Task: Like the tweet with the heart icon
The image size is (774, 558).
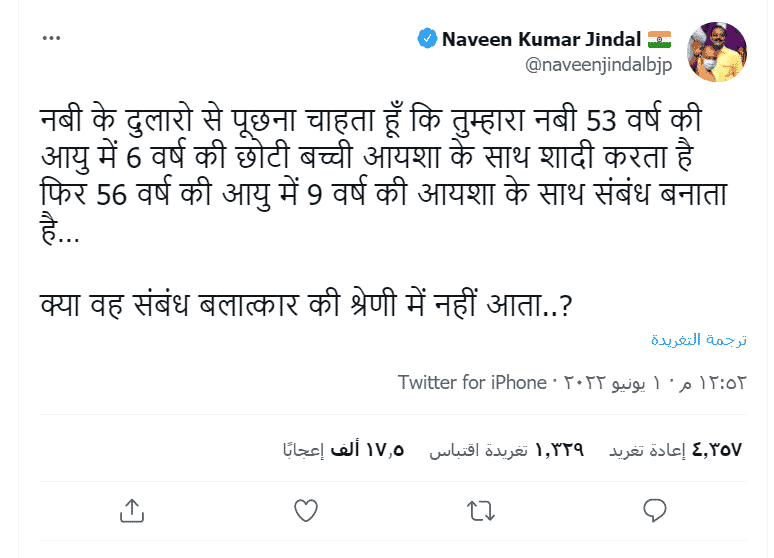Action: click(x=306, y=511)
